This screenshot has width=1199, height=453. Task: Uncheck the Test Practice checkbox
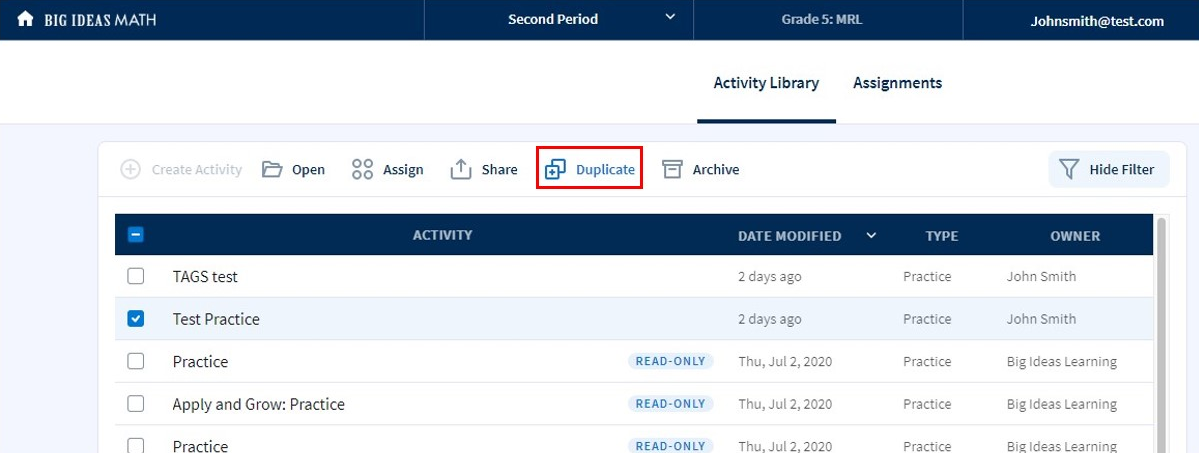[136, 319]
